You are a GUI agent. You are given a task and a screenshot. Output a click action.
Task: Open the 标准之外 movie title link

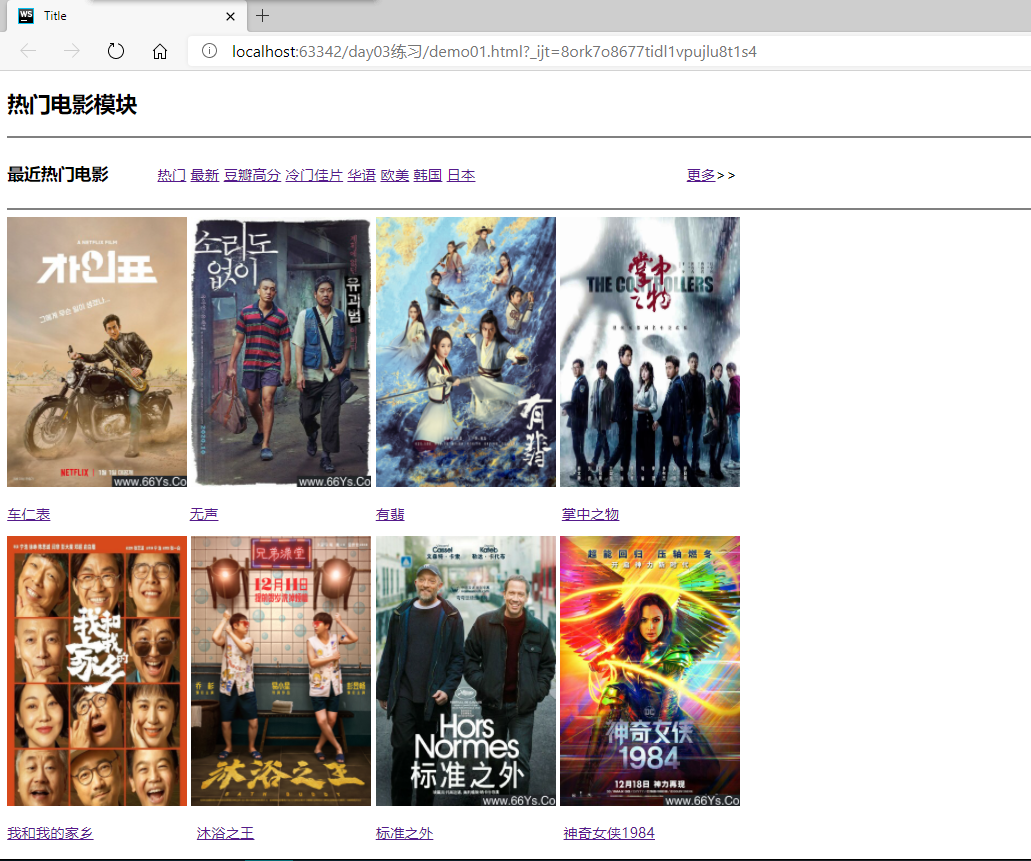404,833
